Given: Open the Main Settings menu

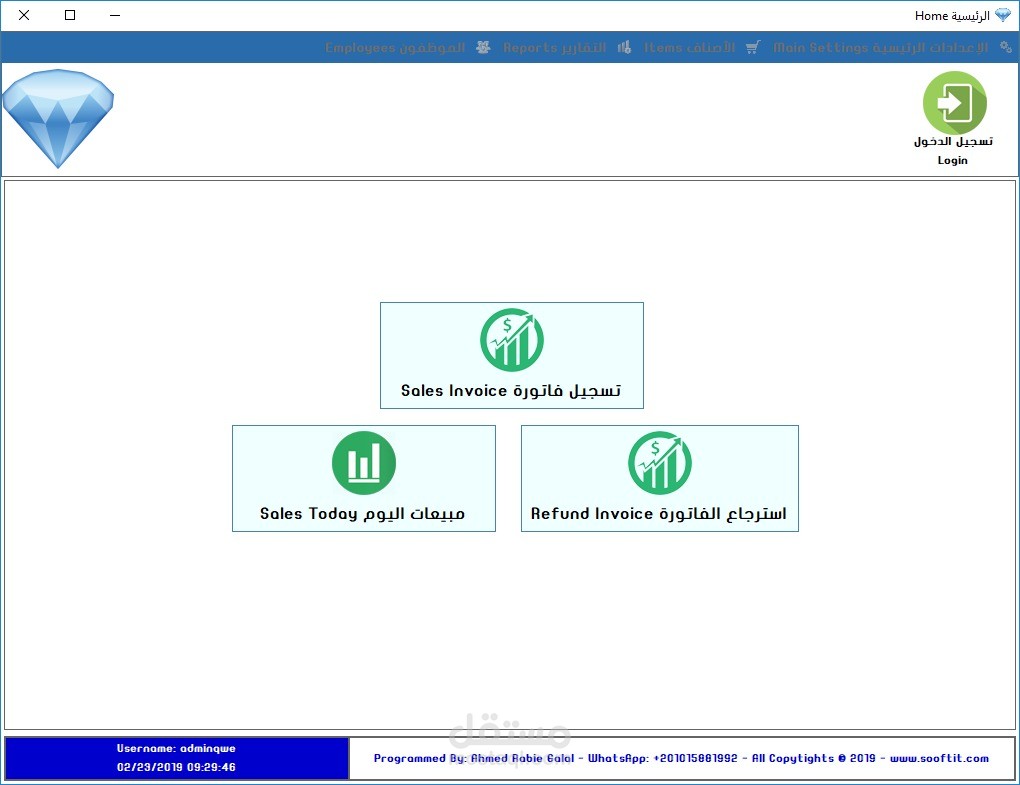Looking at the screenshot, I should pos(880,47).
